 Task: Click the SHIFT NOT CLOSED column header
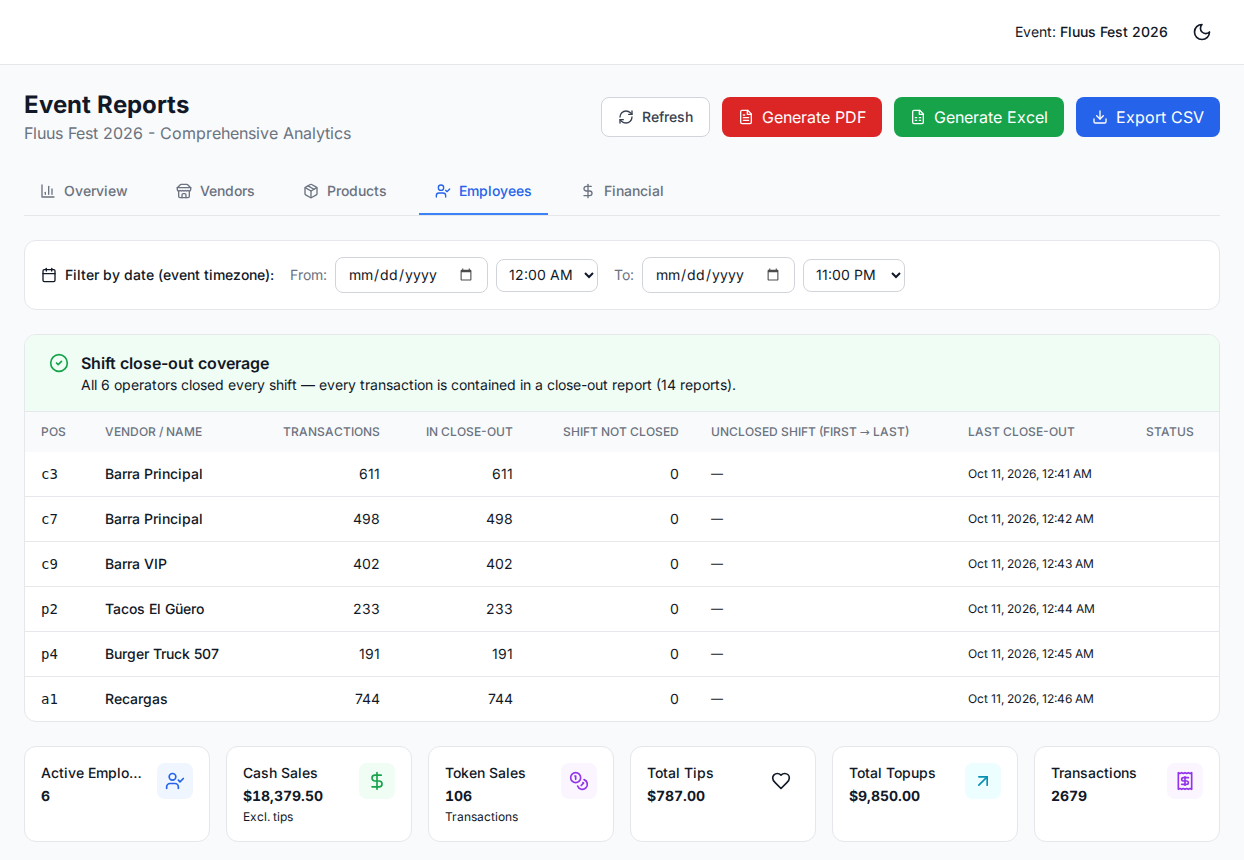[621, 432]
